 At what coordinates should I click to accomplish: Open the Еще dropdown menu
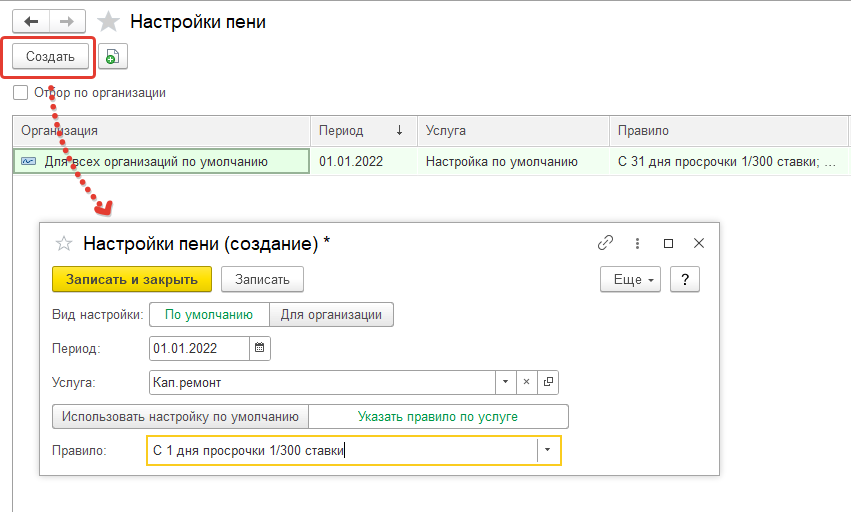[x=630, y=280]
